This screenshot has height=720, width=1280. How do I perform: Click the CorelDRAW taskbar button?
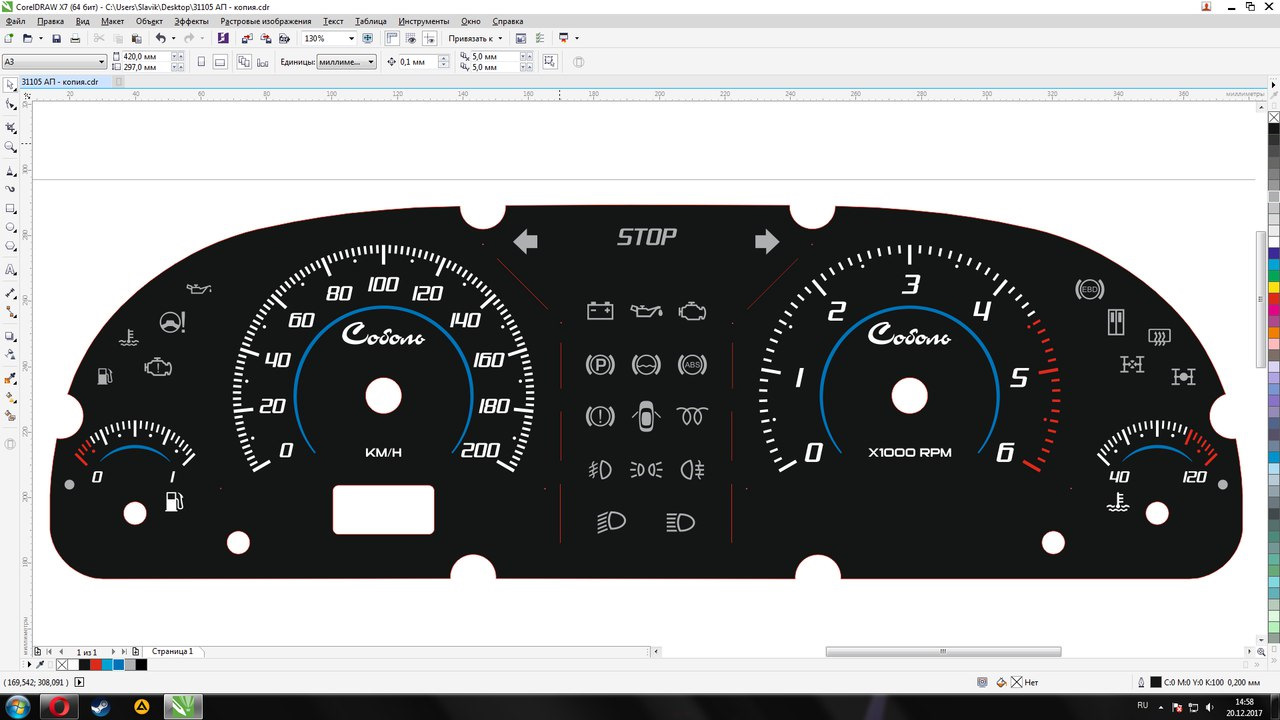183,706
